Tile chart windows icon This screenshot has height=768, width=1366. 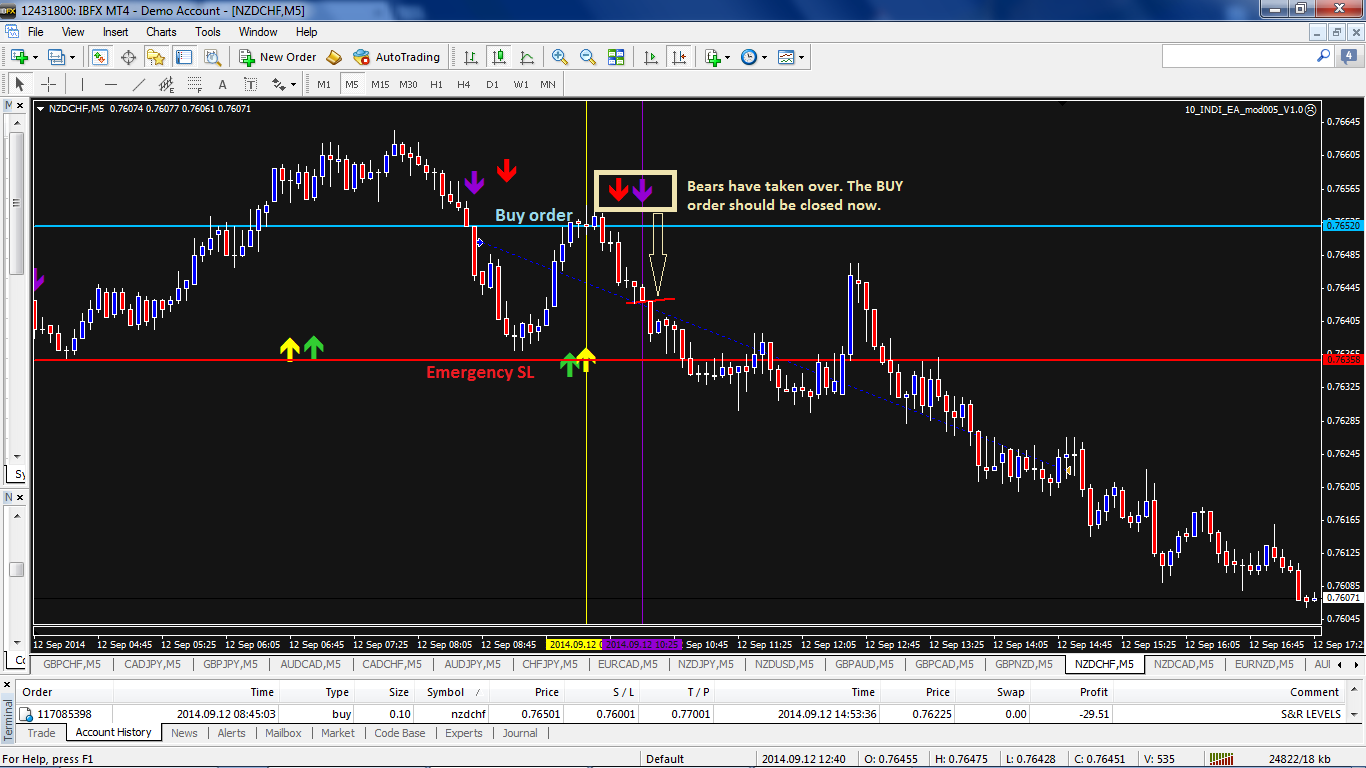pos(616,57)
